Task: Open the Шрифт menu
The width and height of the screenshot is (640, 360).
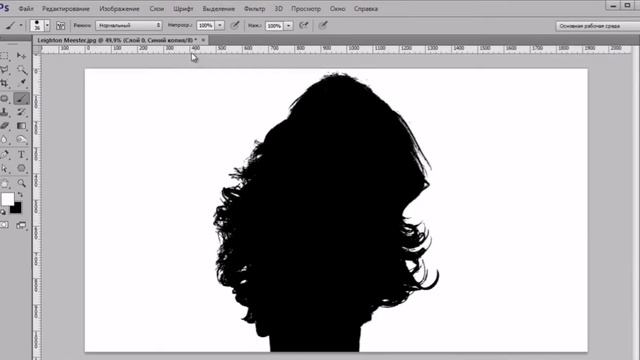Action: coord(183,9)
